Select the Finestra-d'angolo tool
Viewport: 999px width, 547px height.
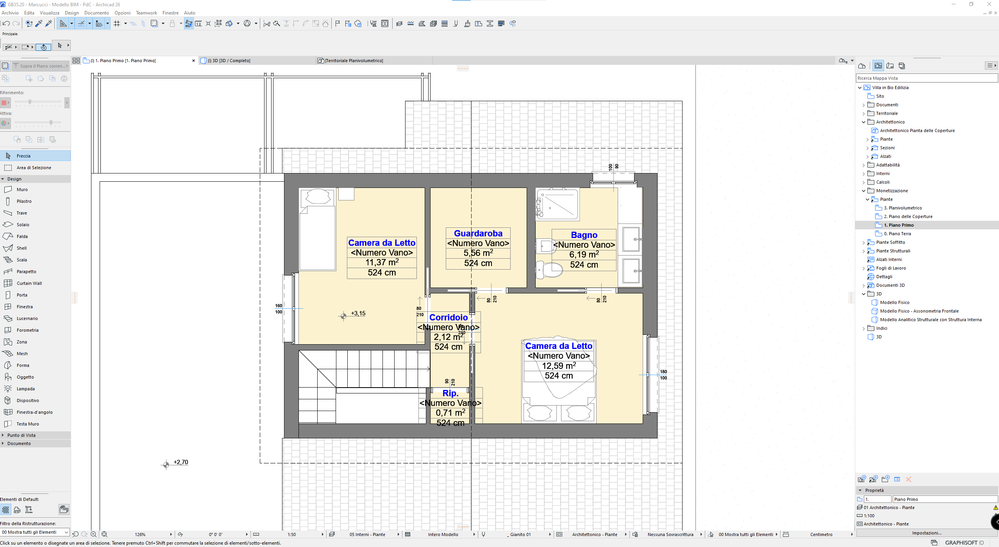pyautogui.click(x=35, y=412)
